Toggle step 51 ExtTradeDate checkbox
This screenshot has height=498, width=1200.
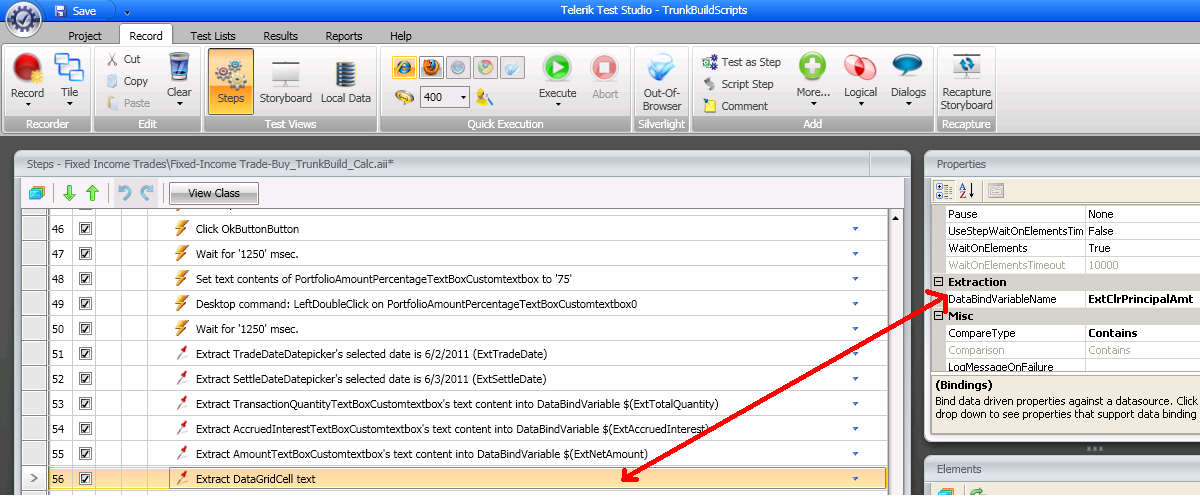click(85, 354)
